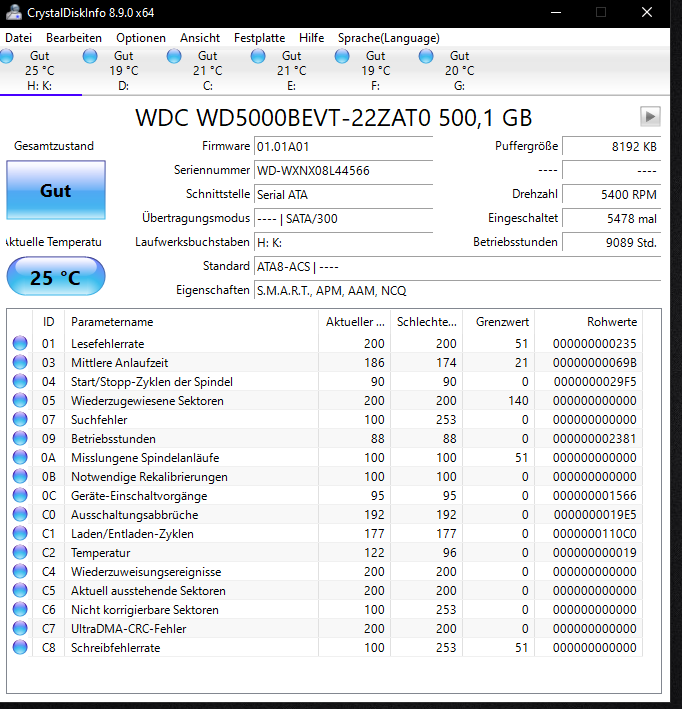
Task: Click the Betriebsstunden value 9089 Std.
Action: (x=611, y=243)
